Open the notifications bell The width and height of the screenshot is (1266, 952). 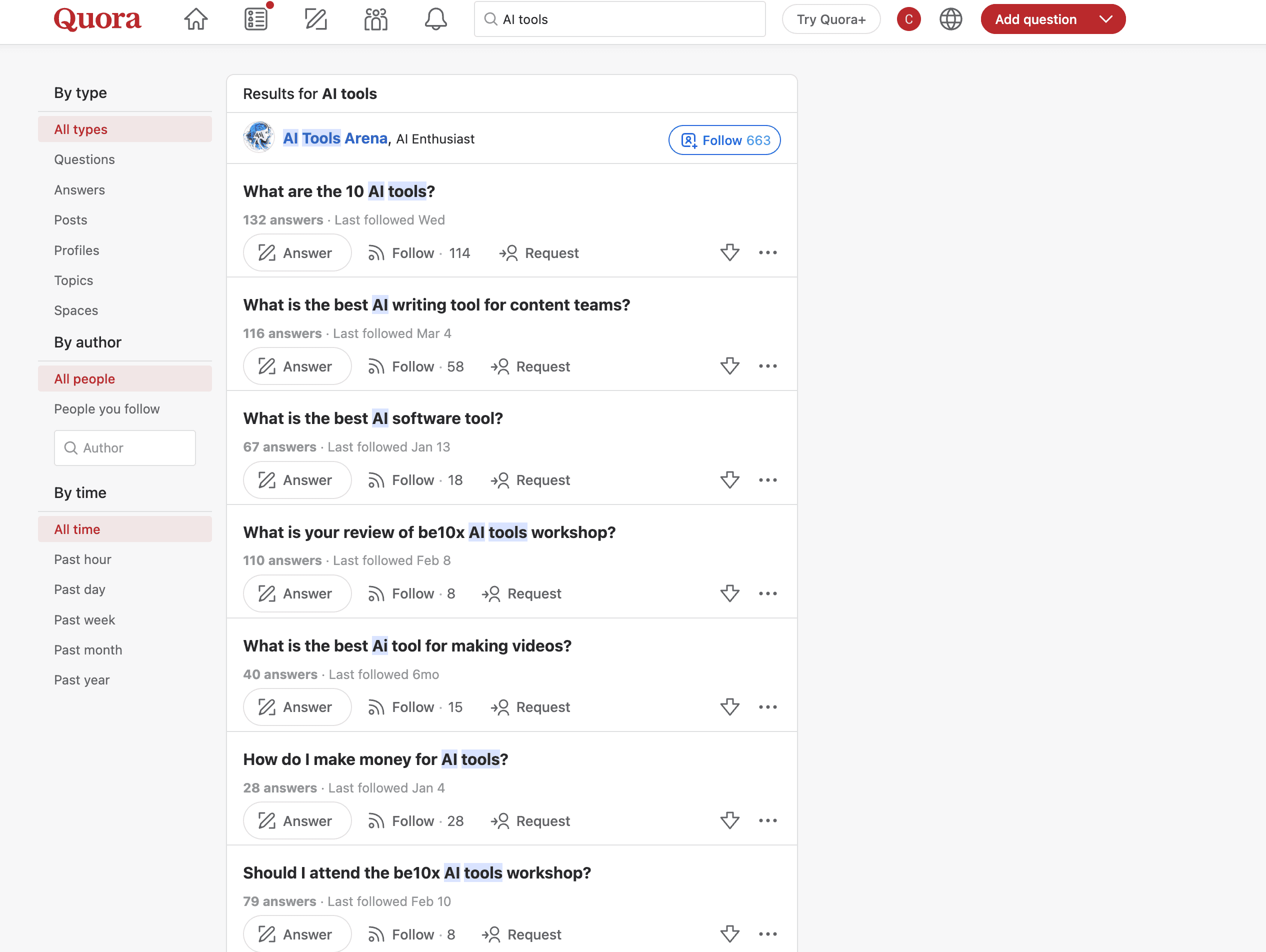point(435,19)
